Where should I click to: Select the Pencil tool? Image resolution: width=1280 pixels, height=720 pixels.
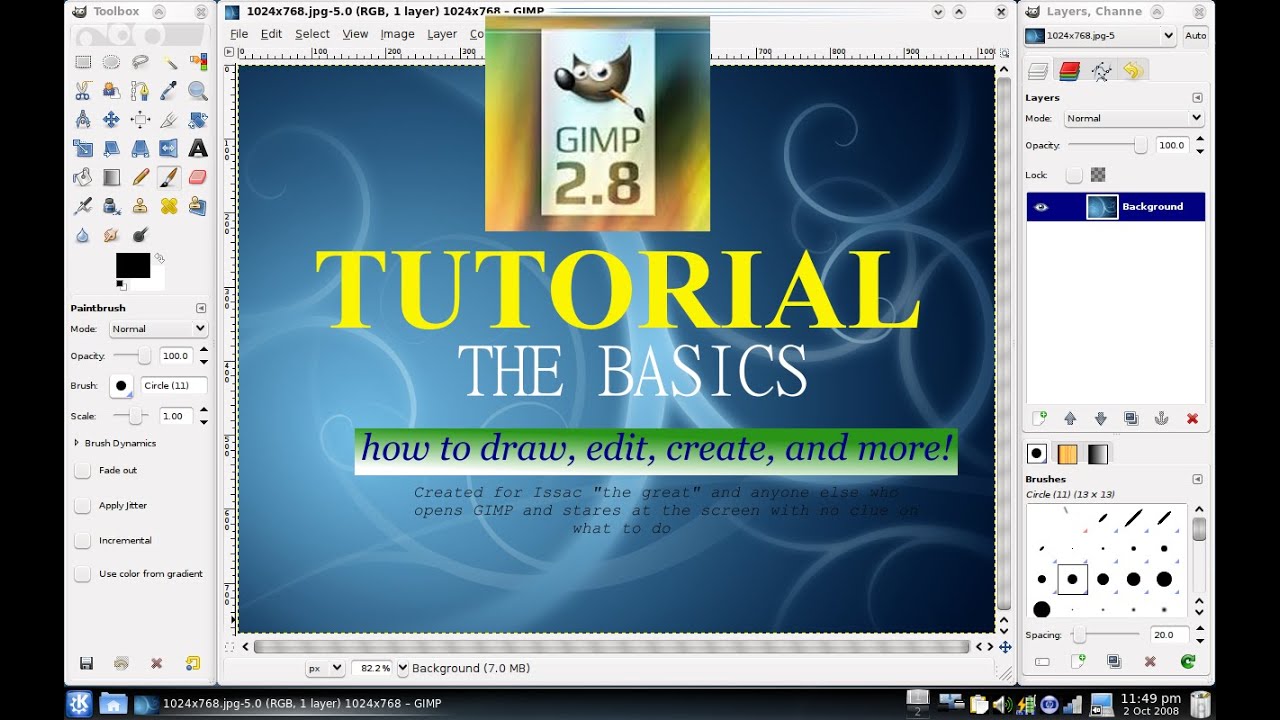141,177
